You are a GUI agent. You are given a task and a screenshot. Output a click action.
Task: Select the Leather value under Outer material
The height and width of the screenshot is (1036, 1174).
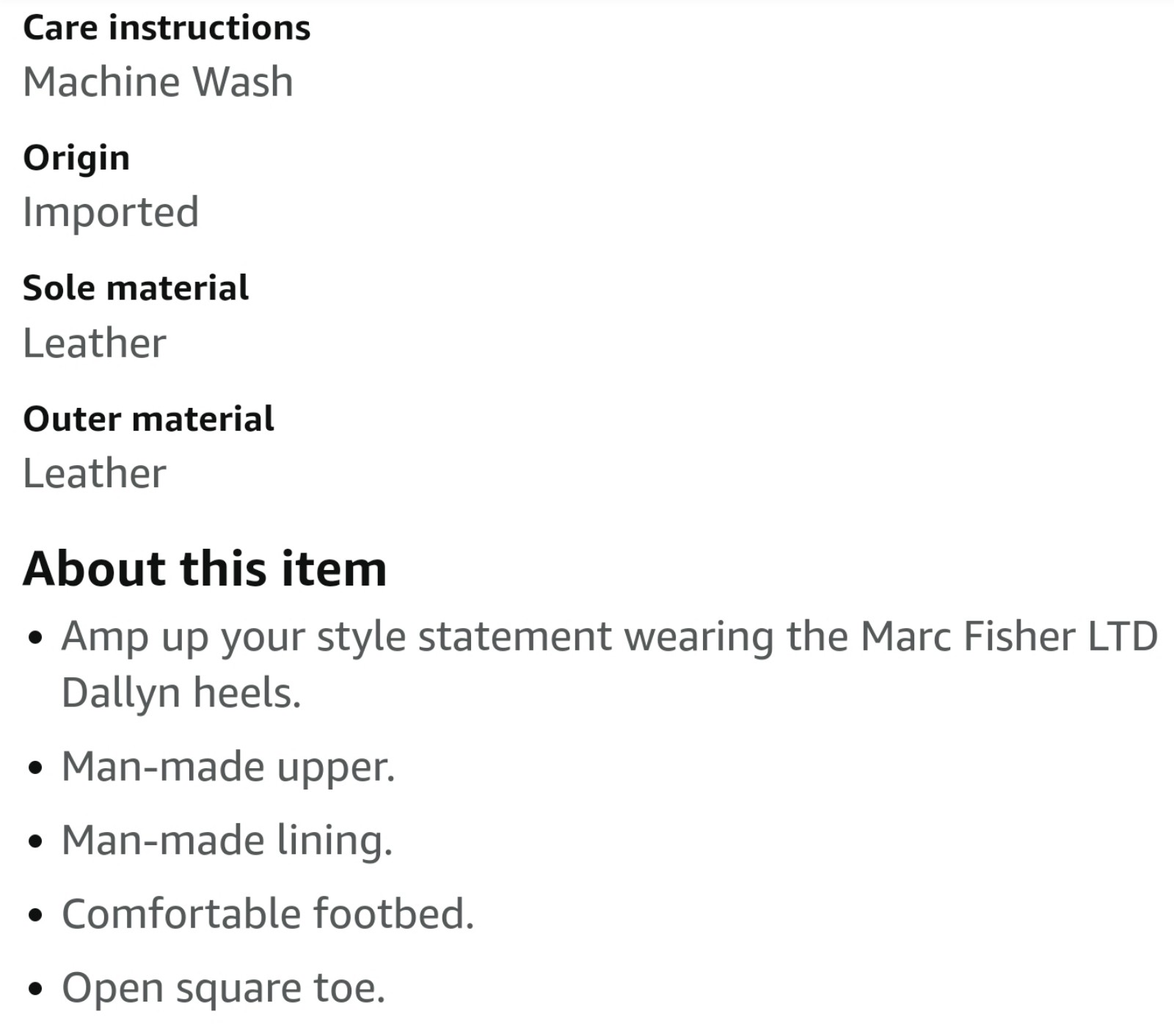95,473
